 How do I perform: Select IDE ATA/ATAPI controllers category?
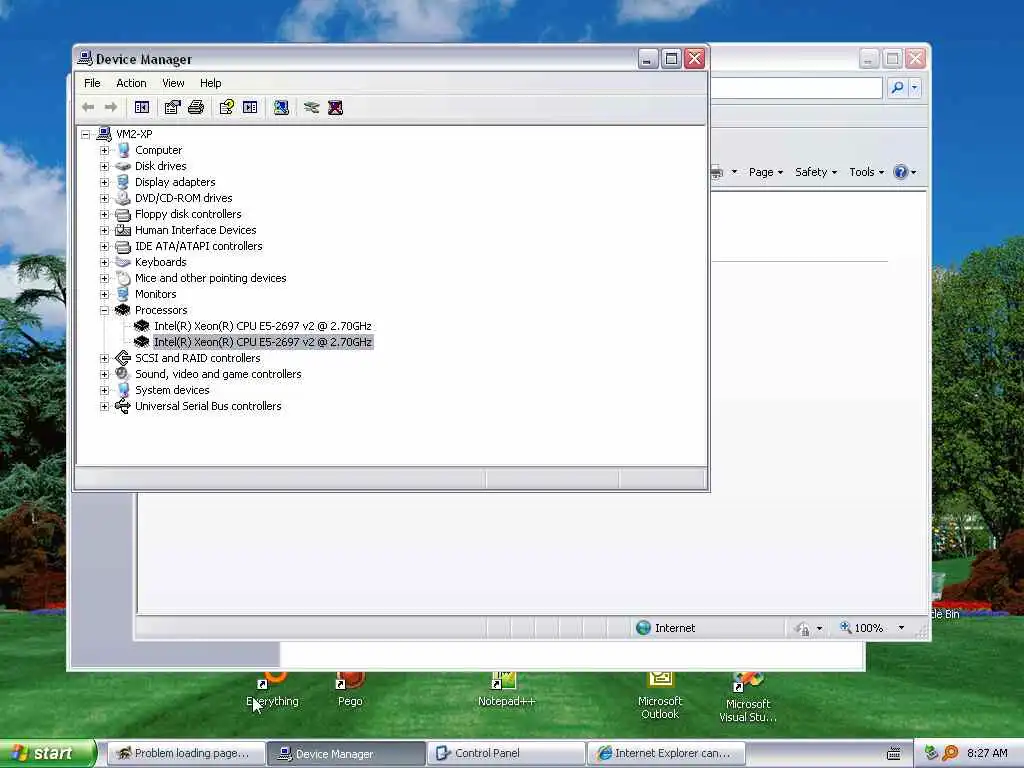pos(199,246)
